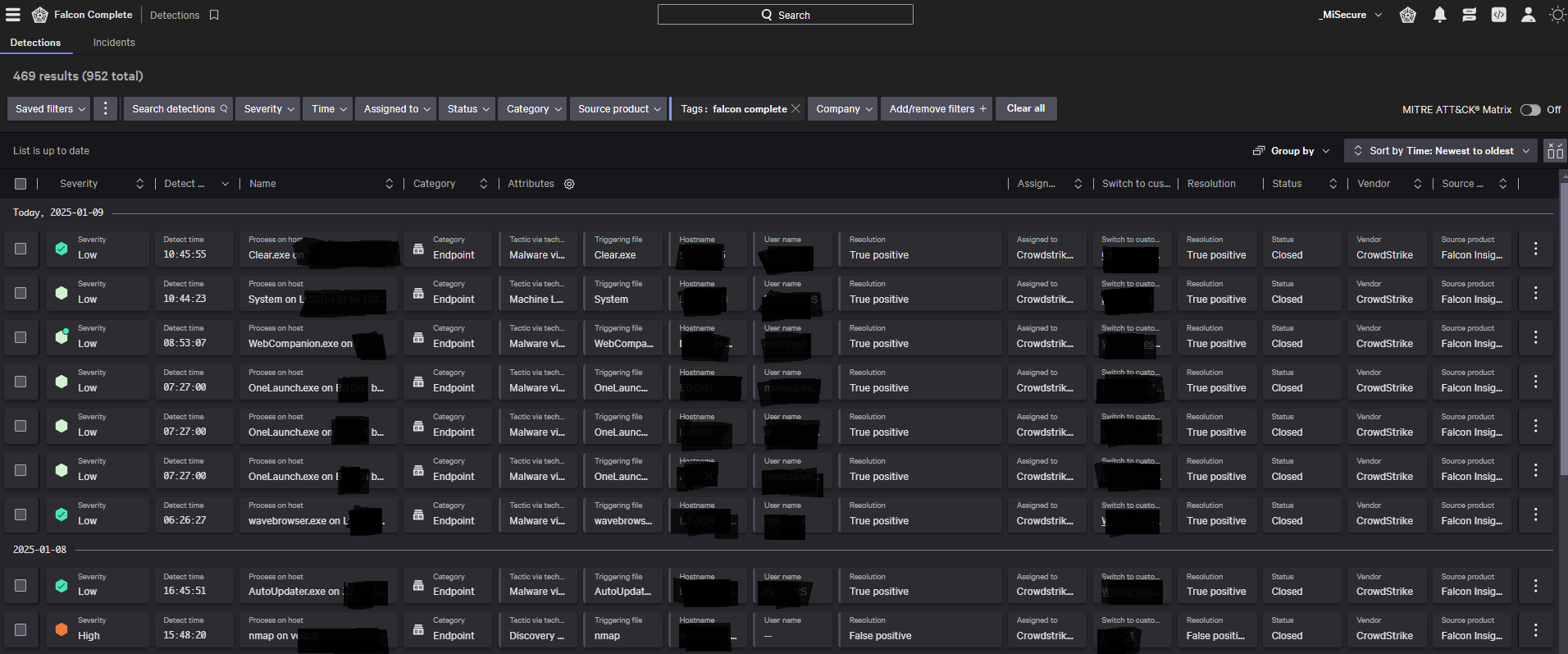This screenshot has height=654, width=1568.
Task: Click Endpoint category icon on WebCompanion row
Action: pyautogui.click(x=418, y=336)
